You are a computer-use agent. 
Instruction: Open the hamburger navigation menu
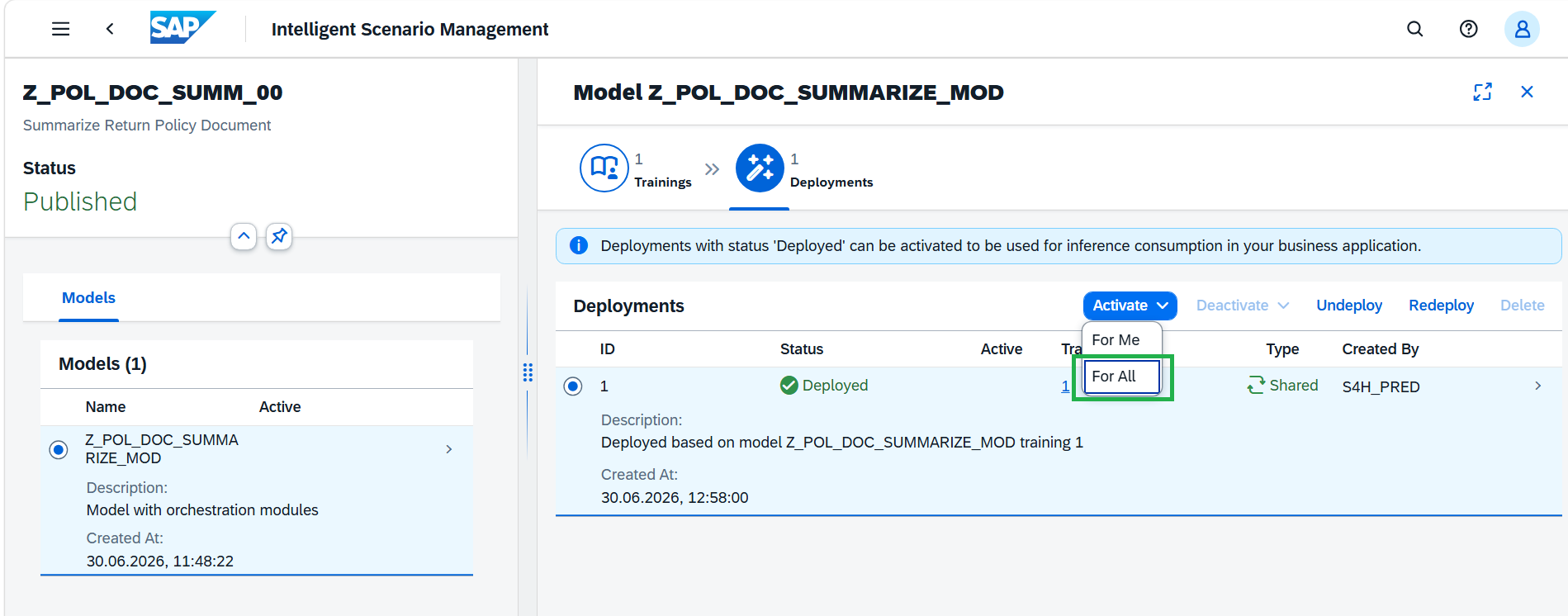pos(60,29)
